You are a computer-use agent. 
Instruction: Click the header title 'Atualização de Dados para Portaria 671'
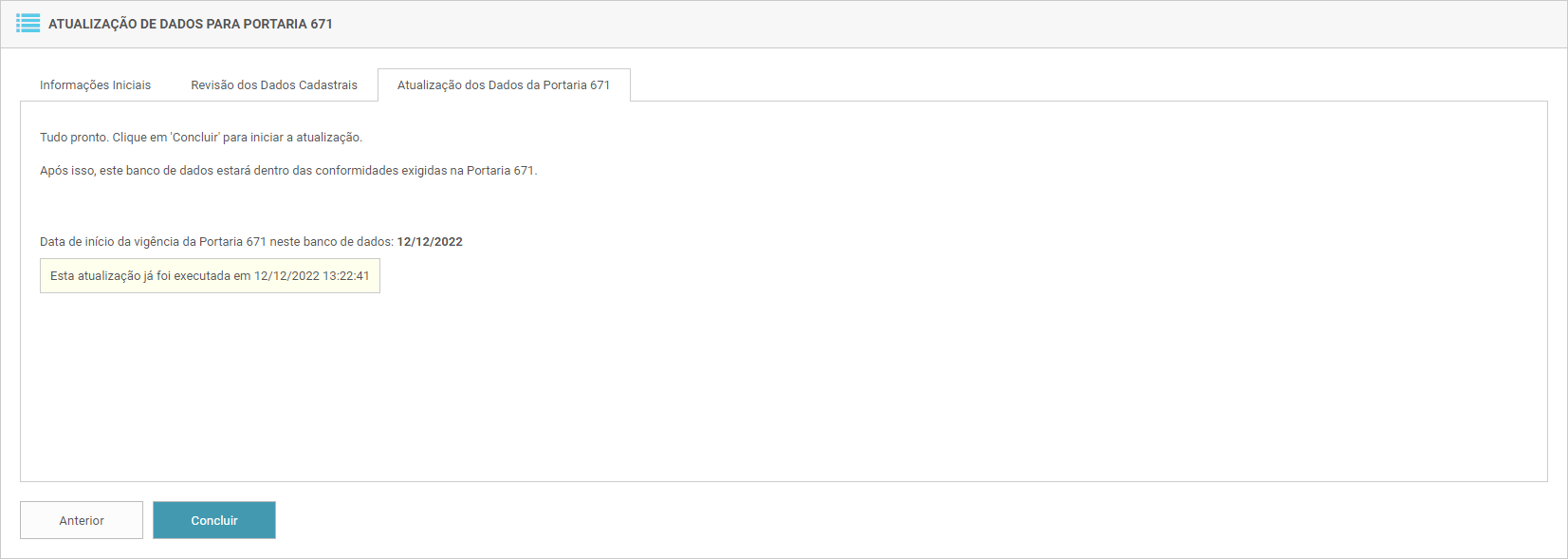click(x=191, y=24)
